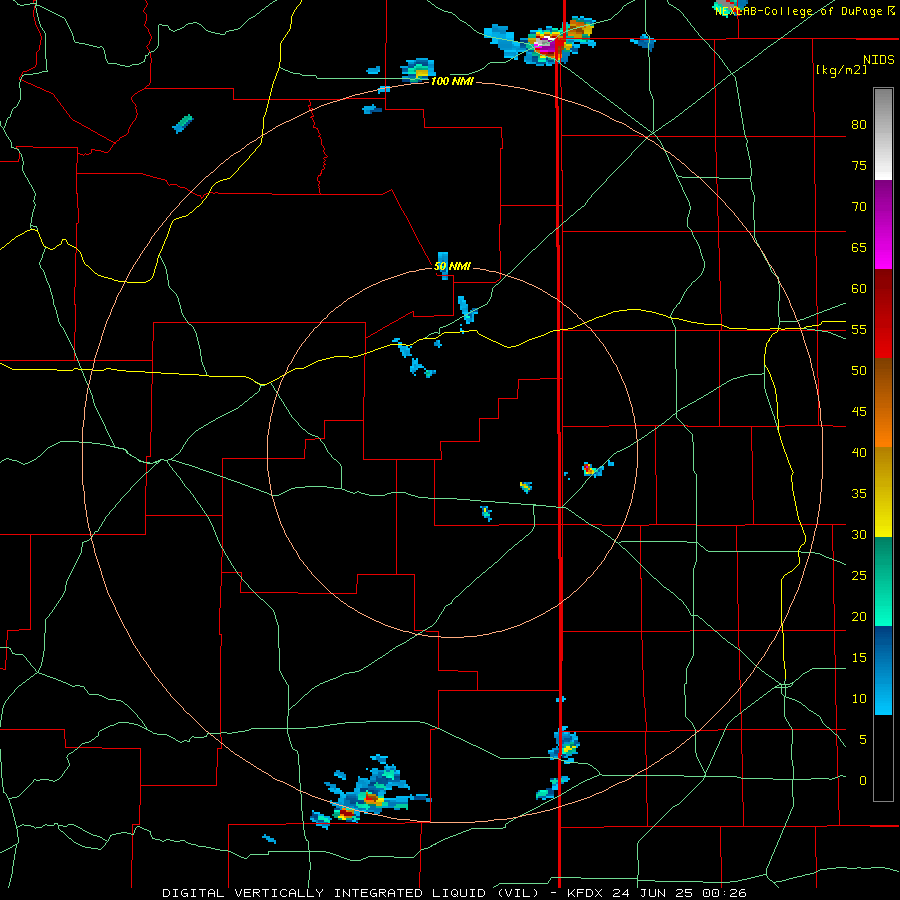This screenshot has width=900, height=900.
Task: Click the "20" value on the color scale
Action: pos(859,616)
